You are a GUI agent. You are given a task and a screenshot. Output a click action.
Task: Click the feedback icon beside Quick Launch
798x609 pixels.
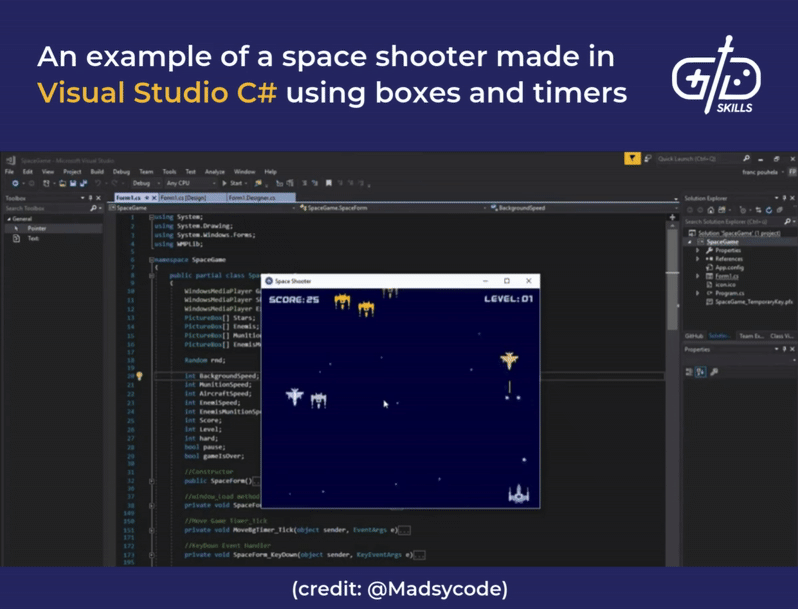(x=648, y=159)
